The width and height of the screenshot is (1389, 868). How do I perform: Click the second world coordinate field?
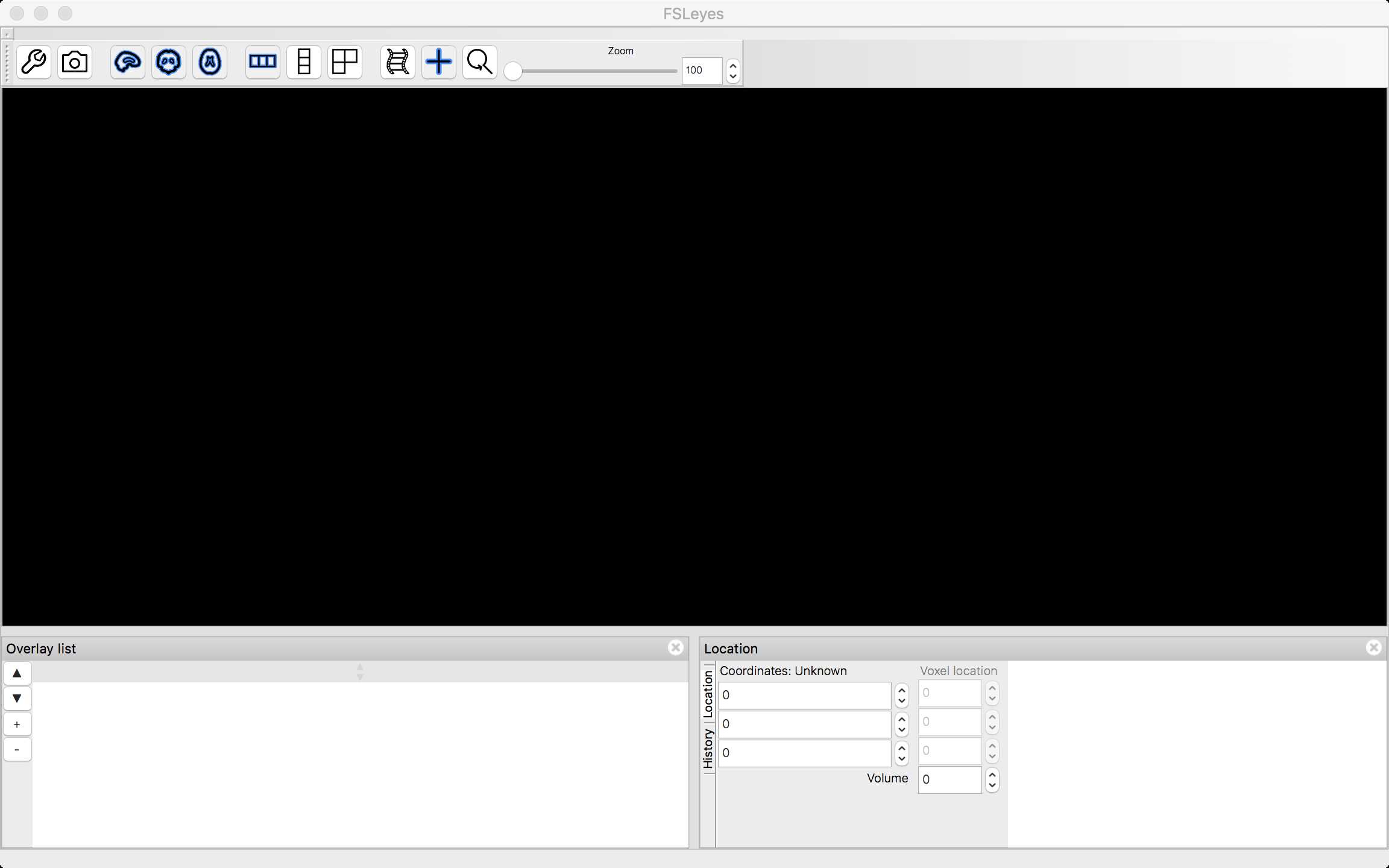pyautogui.click(x=804, y=724)
